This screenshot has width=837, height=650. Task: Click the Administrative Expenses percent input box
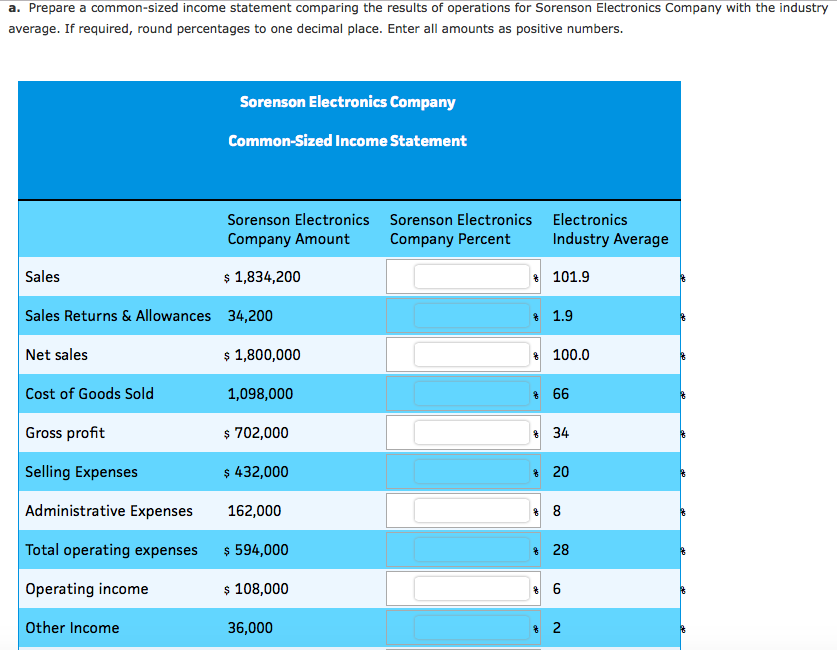tap(470, 510)
